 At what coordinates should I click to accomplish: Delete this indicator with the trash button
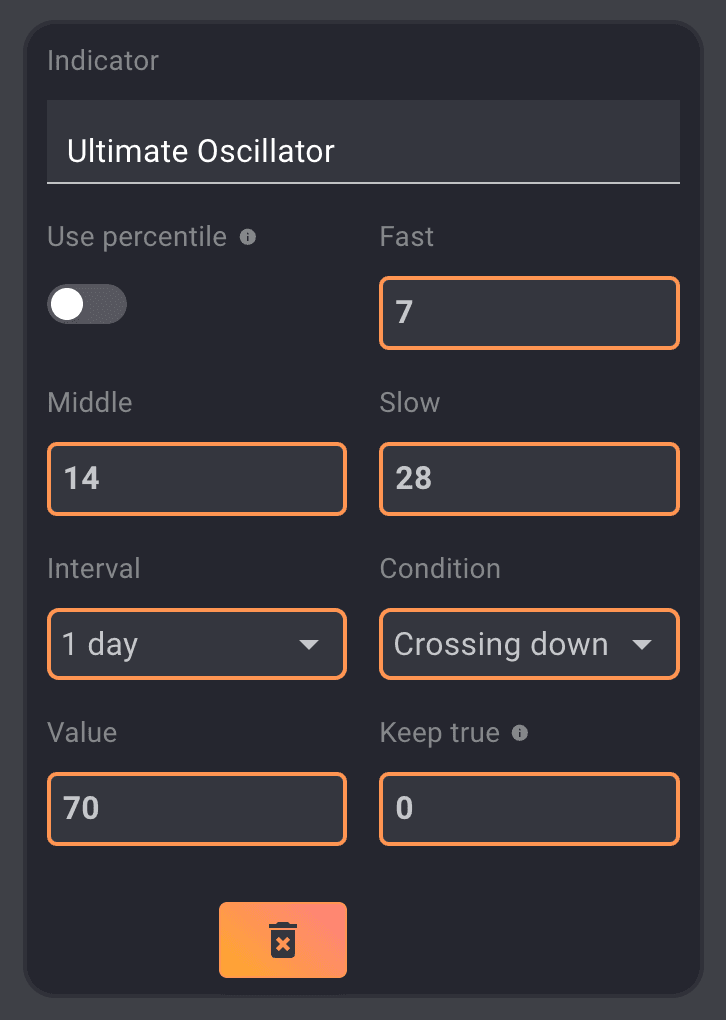[x=283, y=940]
